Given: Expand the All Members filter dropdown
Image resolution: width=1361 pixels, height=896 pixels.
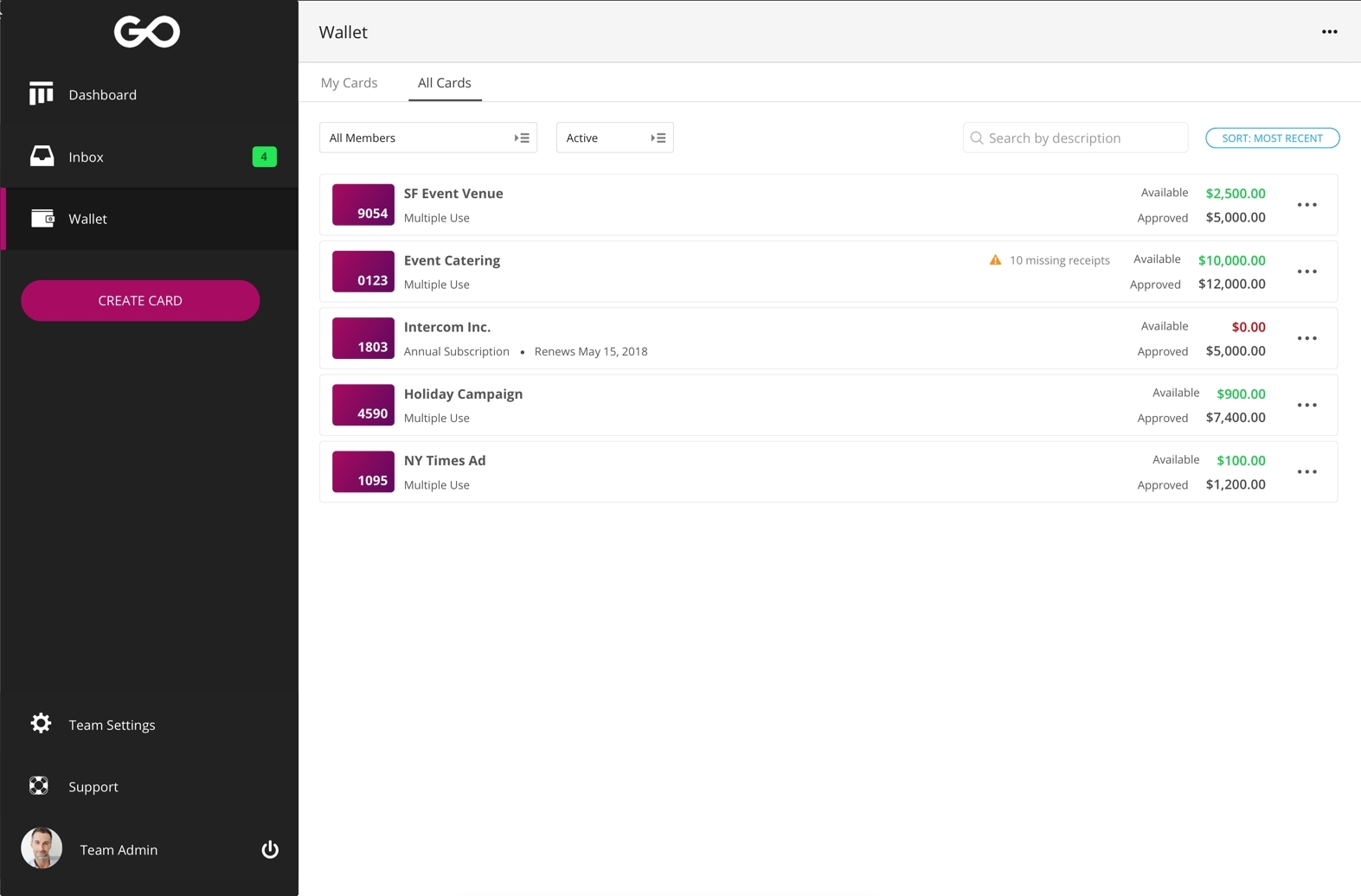Looking at the screenshot, I should [x=428, y=138].
